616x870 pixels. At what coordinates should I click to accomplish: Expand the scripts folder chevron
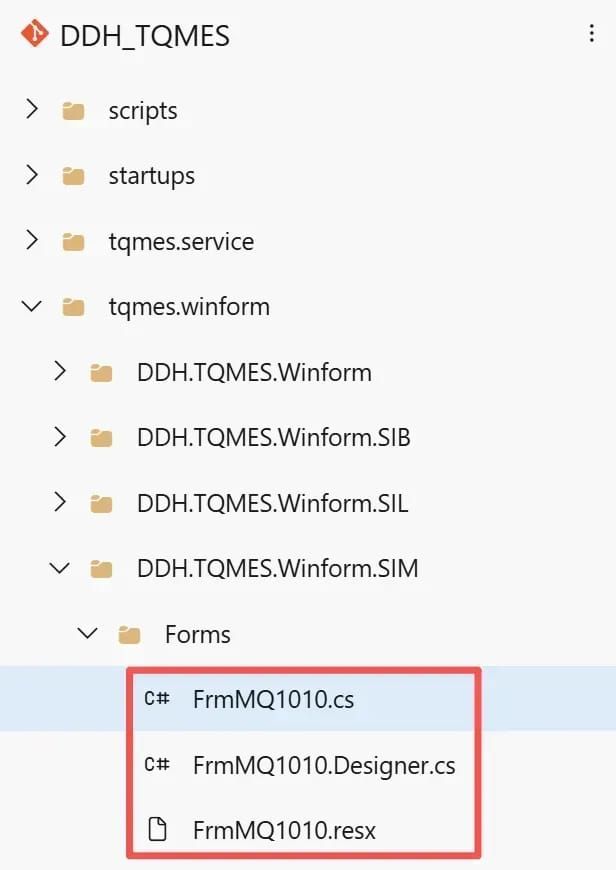tap(32, 109)
